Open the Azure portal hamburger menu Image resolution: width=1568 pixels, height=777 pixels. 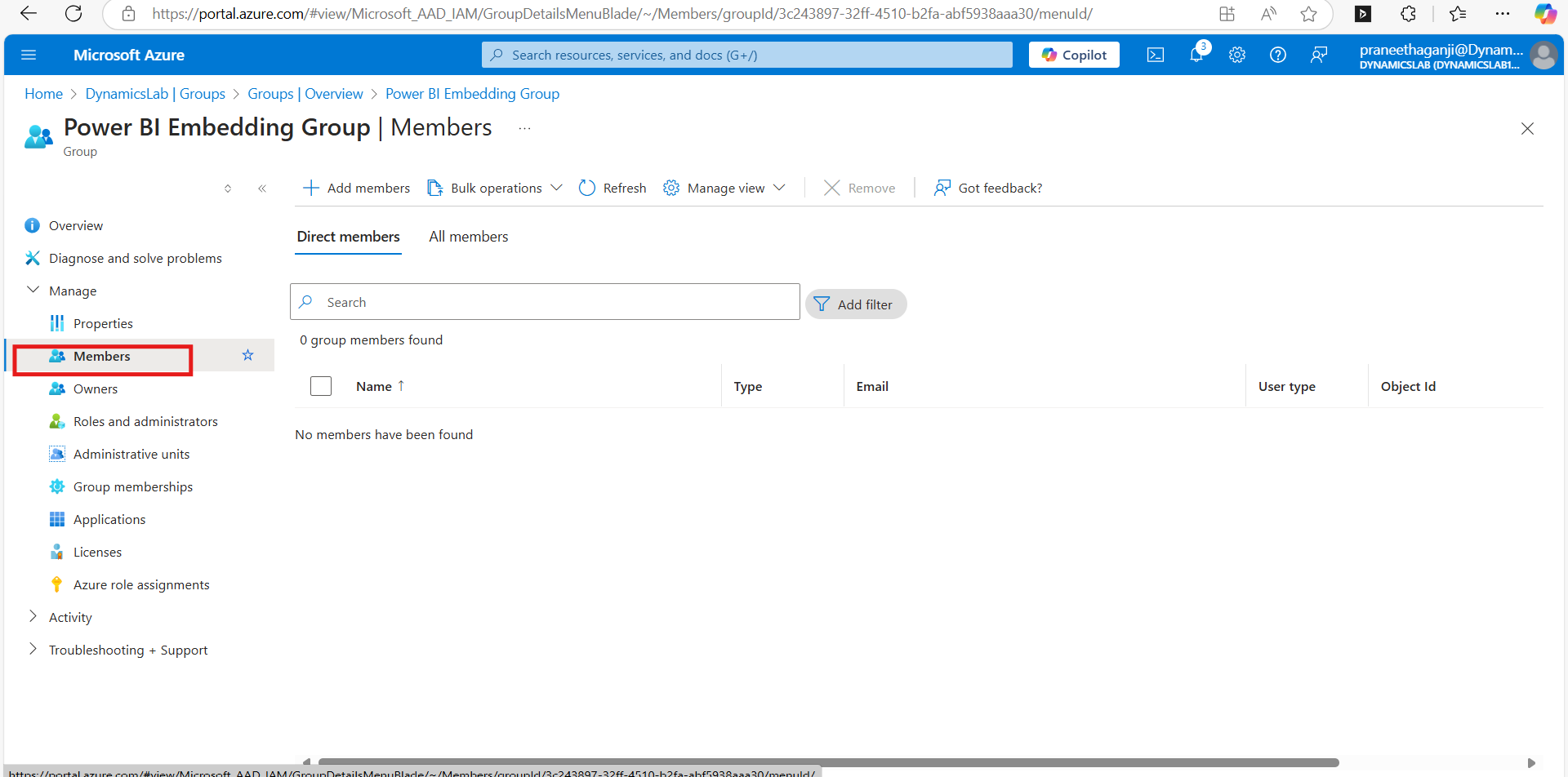[x=29, y=55]
